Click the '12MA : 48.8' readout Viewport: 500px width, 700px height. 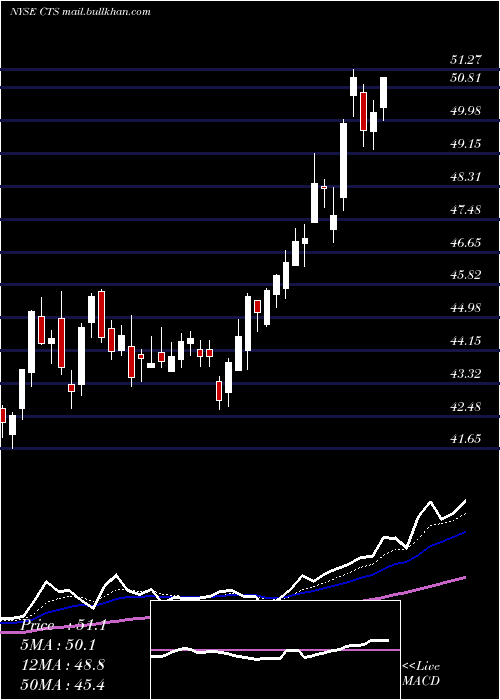pos(63,665)
